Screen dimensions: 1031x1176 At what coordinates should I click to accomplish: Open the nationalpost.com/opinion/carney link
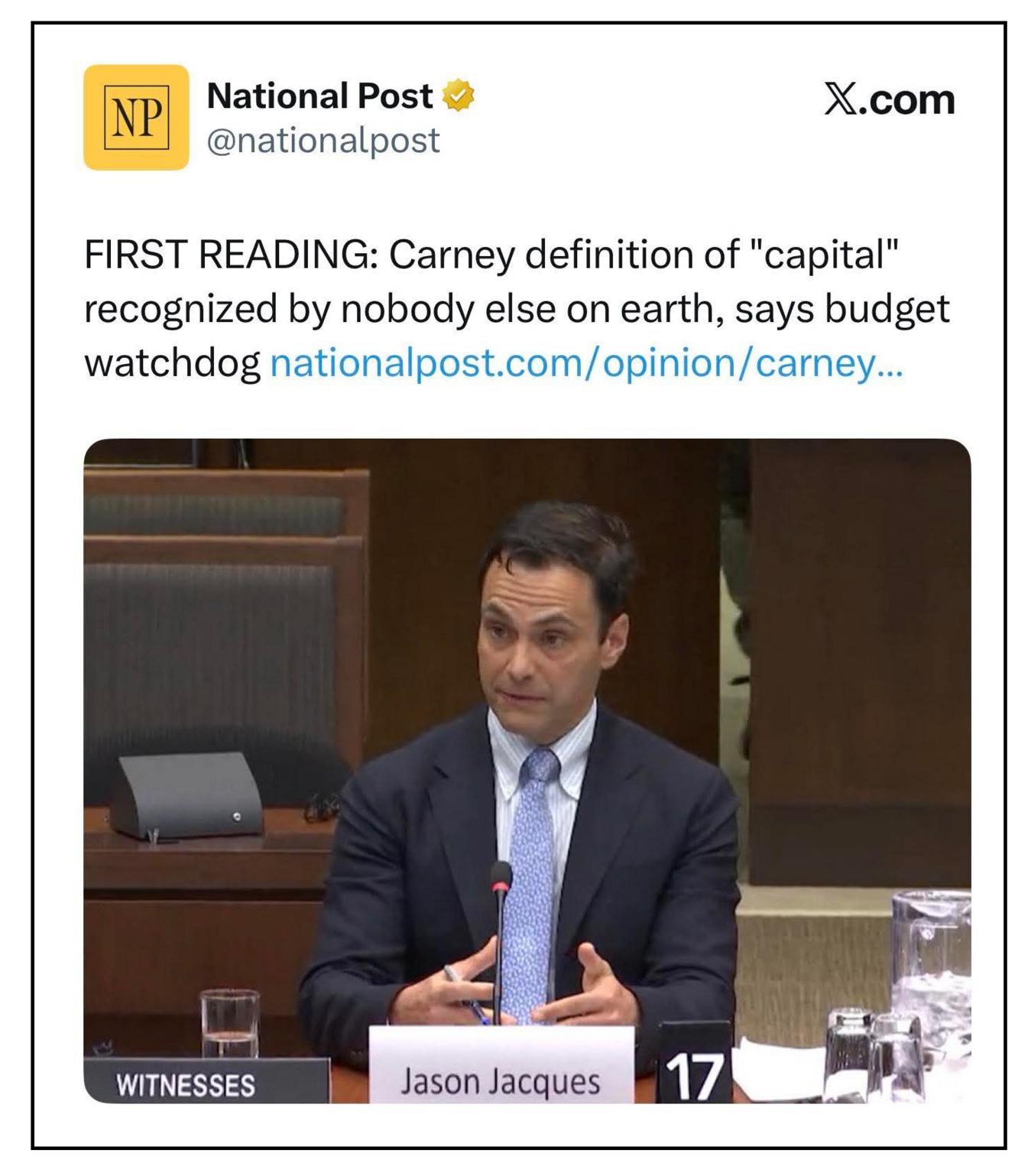coord(586,362)
